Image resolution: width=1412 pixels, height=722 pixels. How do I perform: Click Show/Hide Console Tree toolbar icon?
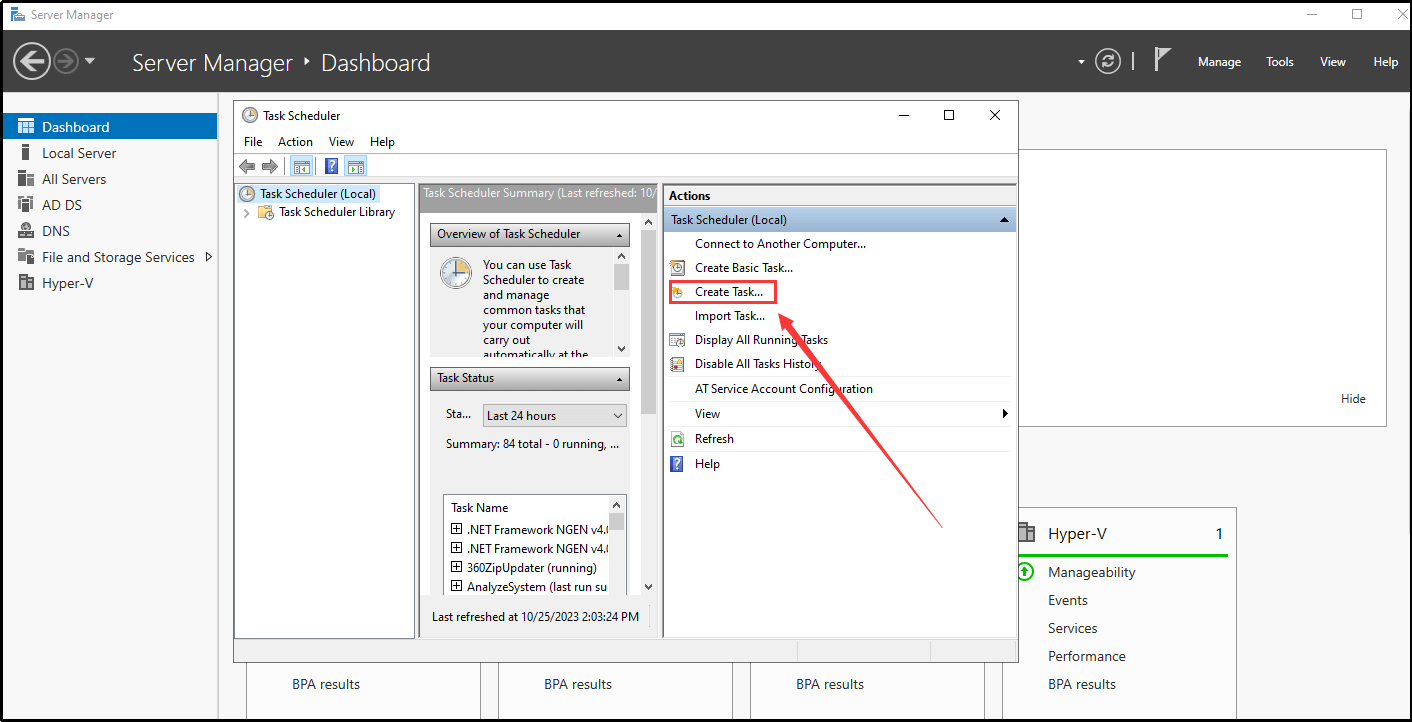tap(301, 166)
